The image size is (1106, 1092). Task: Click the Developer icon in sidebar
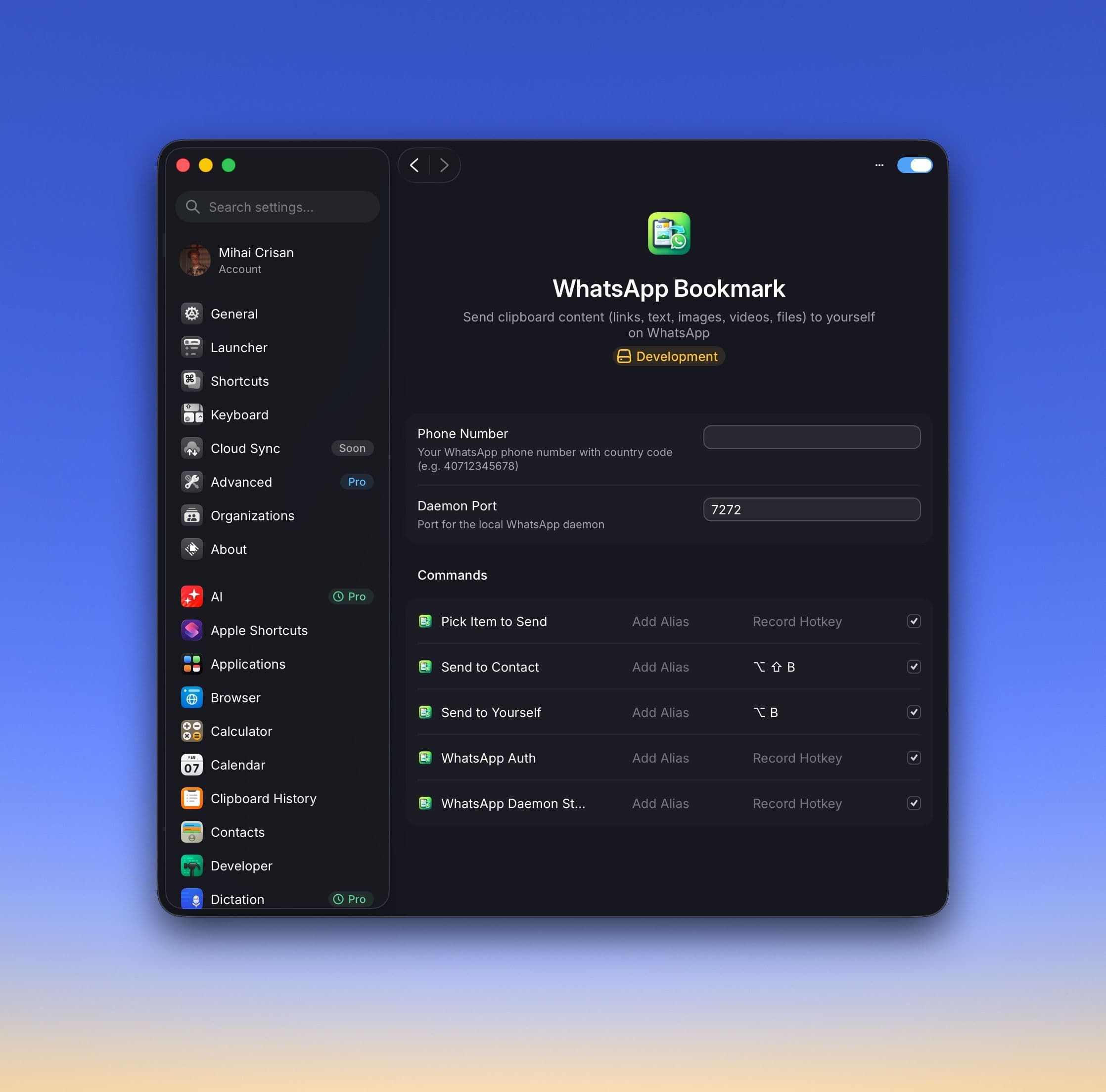click(192, 866)
